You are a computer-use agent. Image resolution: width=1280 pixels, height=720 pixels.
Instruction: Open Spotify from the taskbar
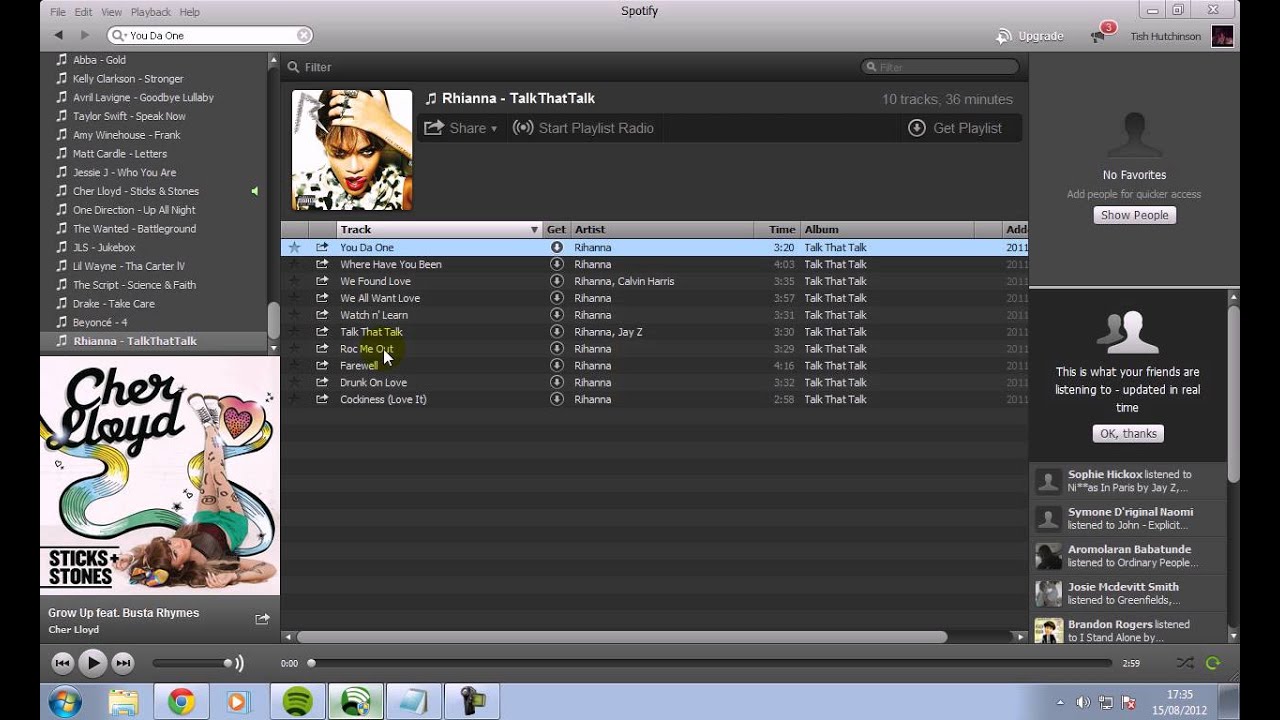click(297, 702)
